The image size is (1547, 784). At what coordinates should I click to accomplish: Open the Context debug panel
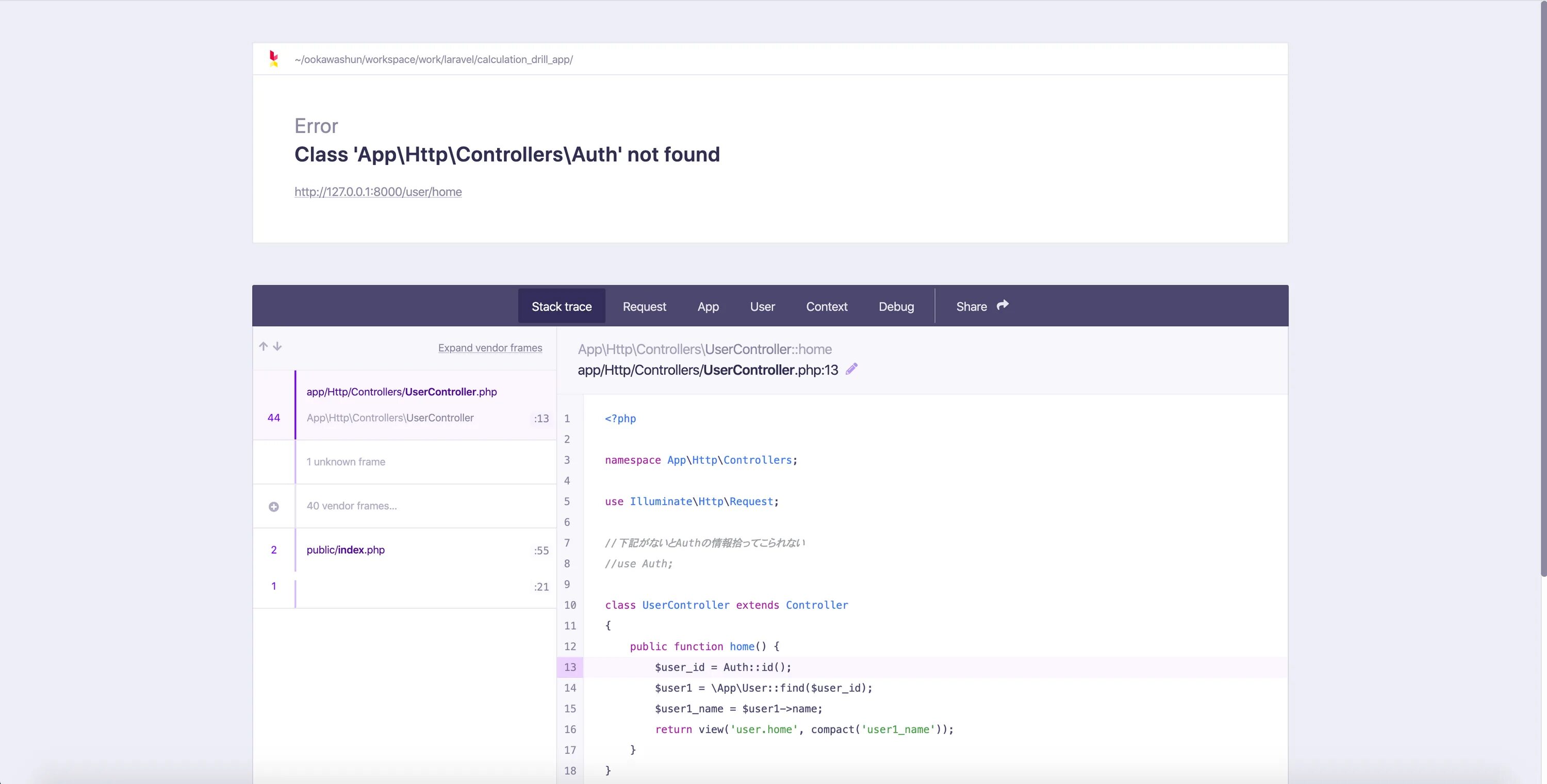pos(826,306)
